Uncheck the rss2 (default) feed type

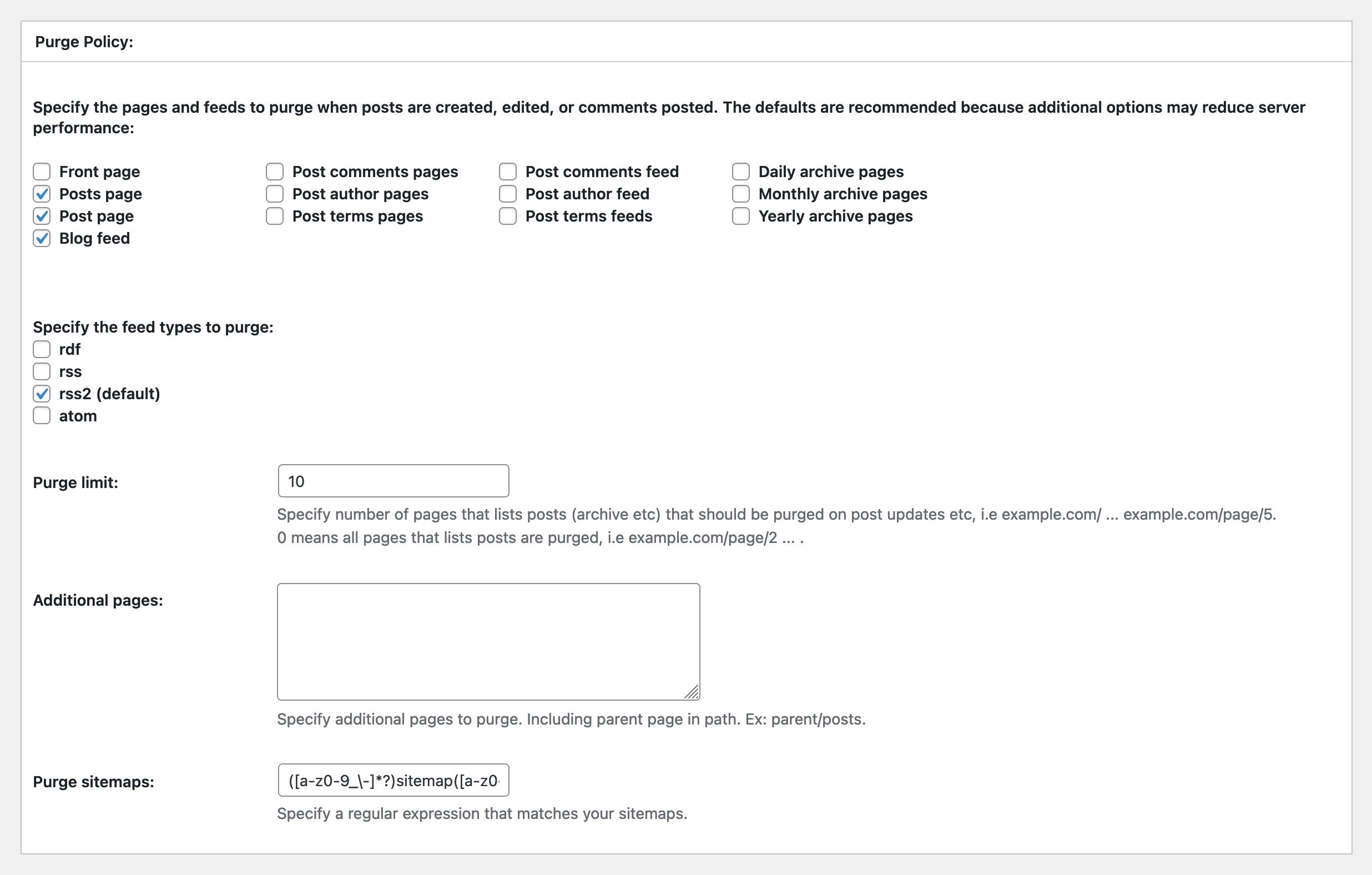(42, 393)
